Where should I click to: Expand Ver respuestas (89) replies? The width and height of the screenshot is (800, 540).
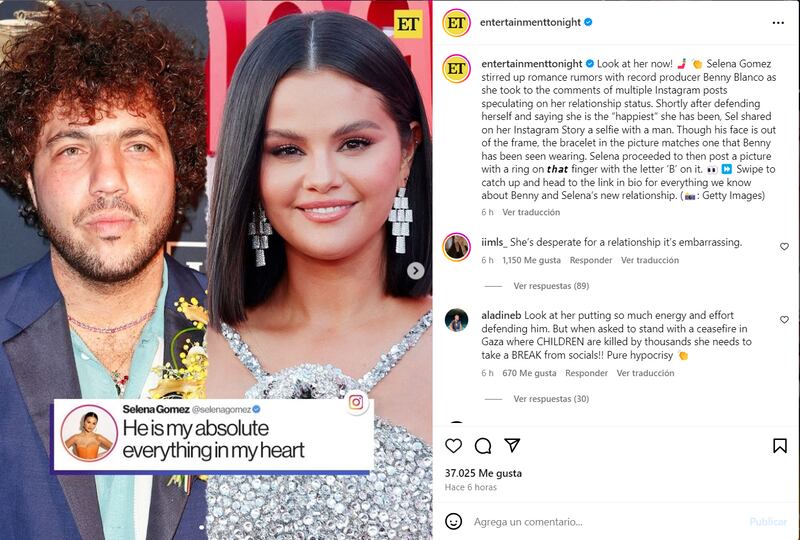click(551, 286)
